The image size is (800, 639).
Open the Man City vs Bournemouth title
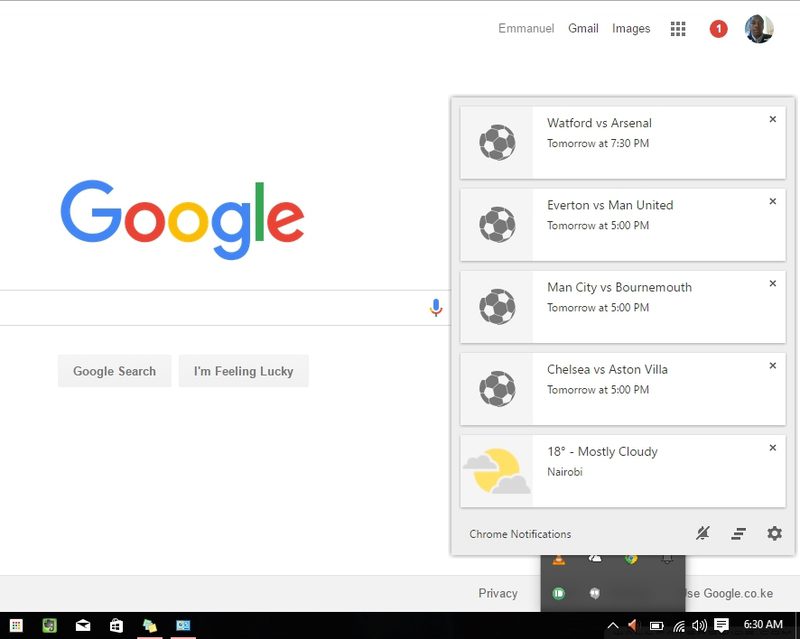click(x=619, y=287)
